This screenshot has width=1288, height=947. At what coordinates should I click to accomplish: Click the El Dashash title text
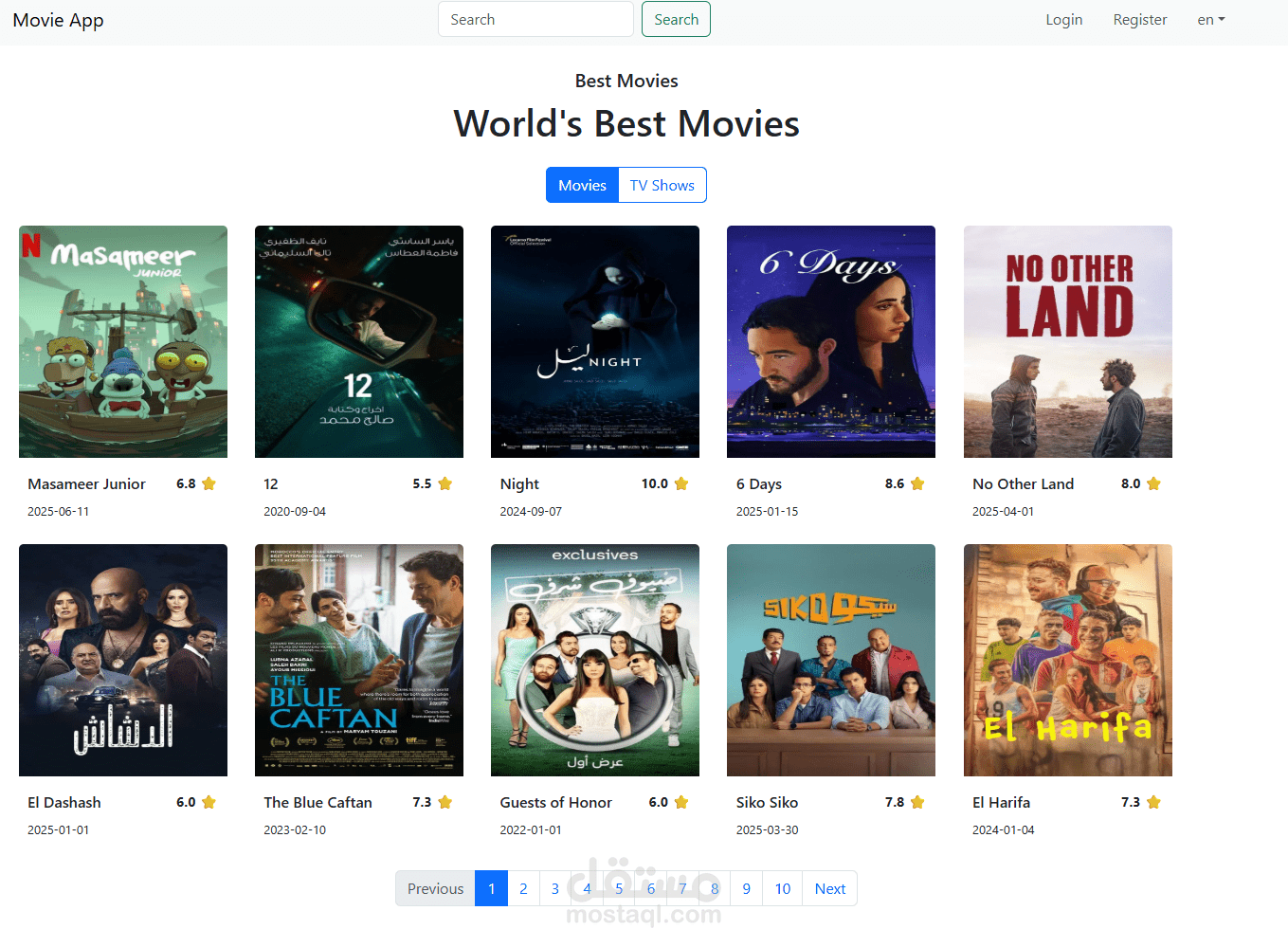[x=64, y=802]
